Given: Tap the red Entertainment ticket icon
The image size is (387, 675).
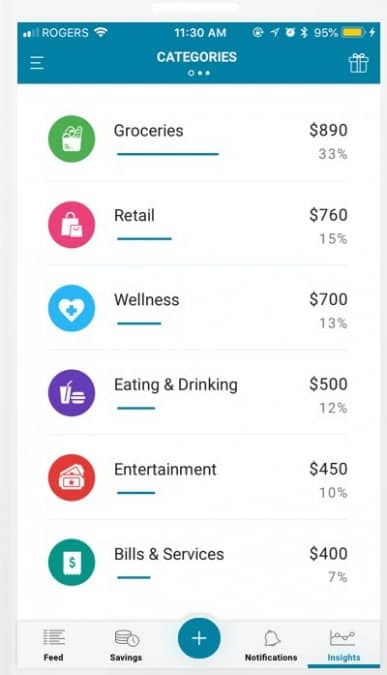Looking at the screenshot, I should (71, 477).
